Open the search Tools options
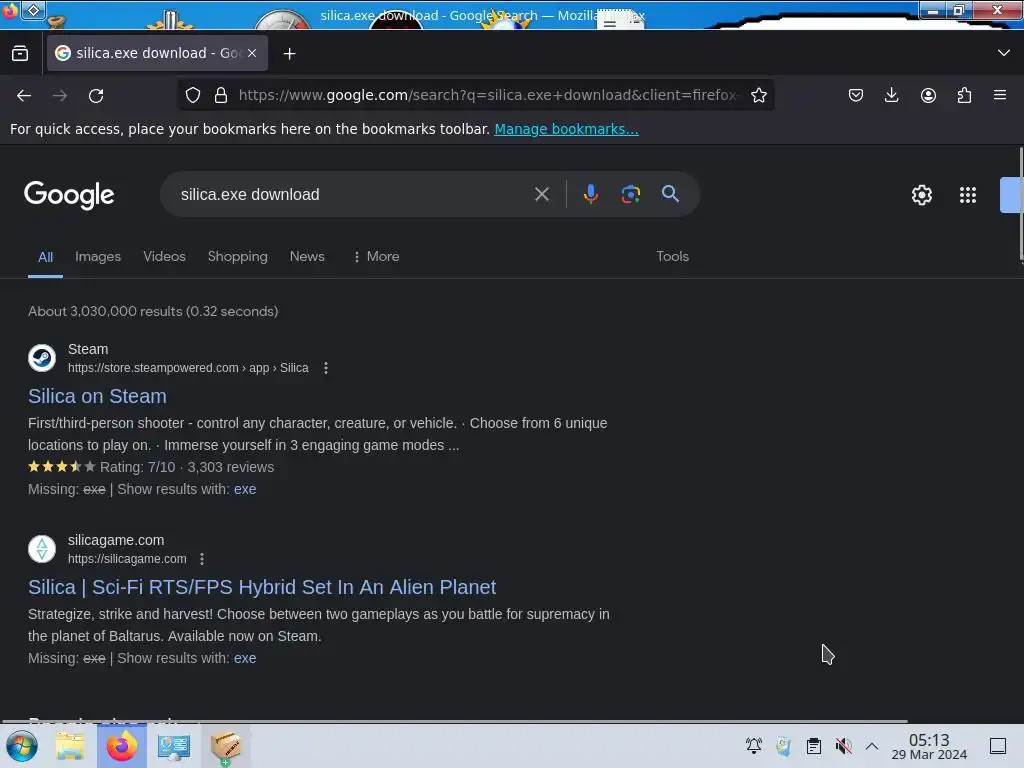The width and height of the screenshot is (1024, 768). (673, 257)
